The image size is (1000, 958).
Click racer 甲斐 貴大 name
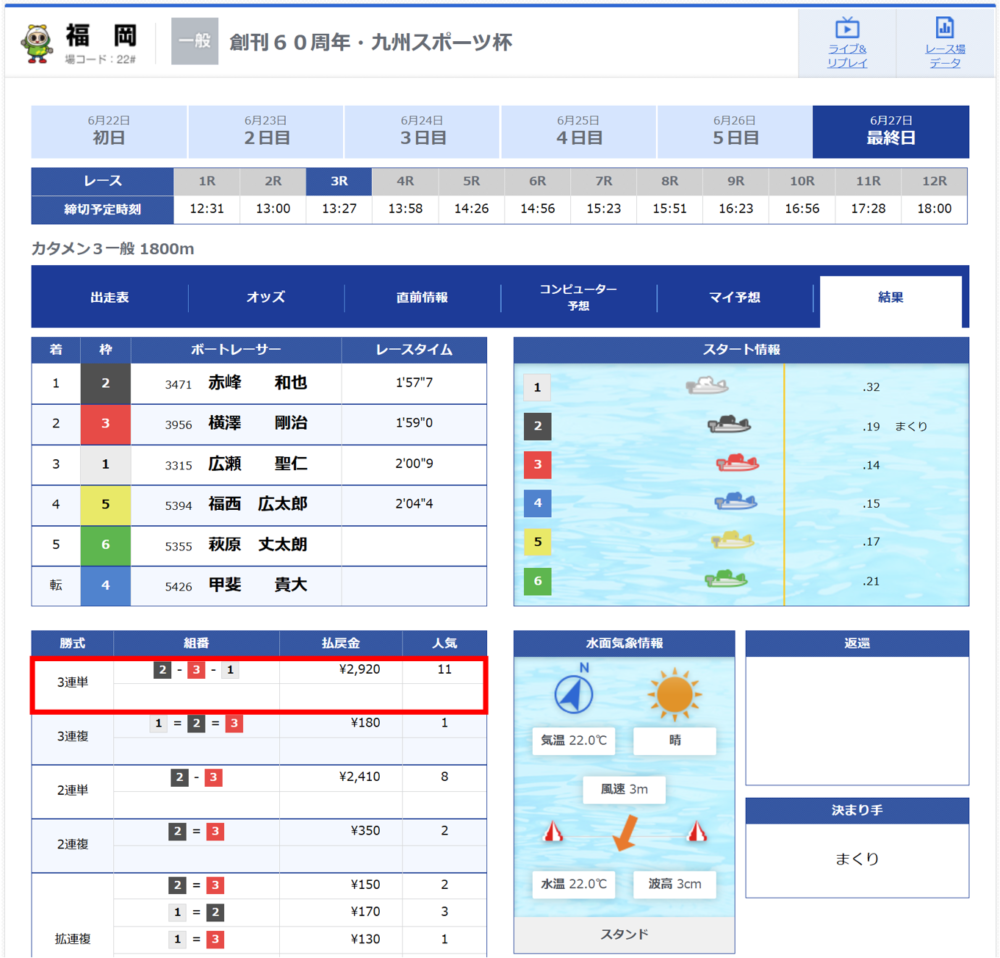(x=258, y=585)
